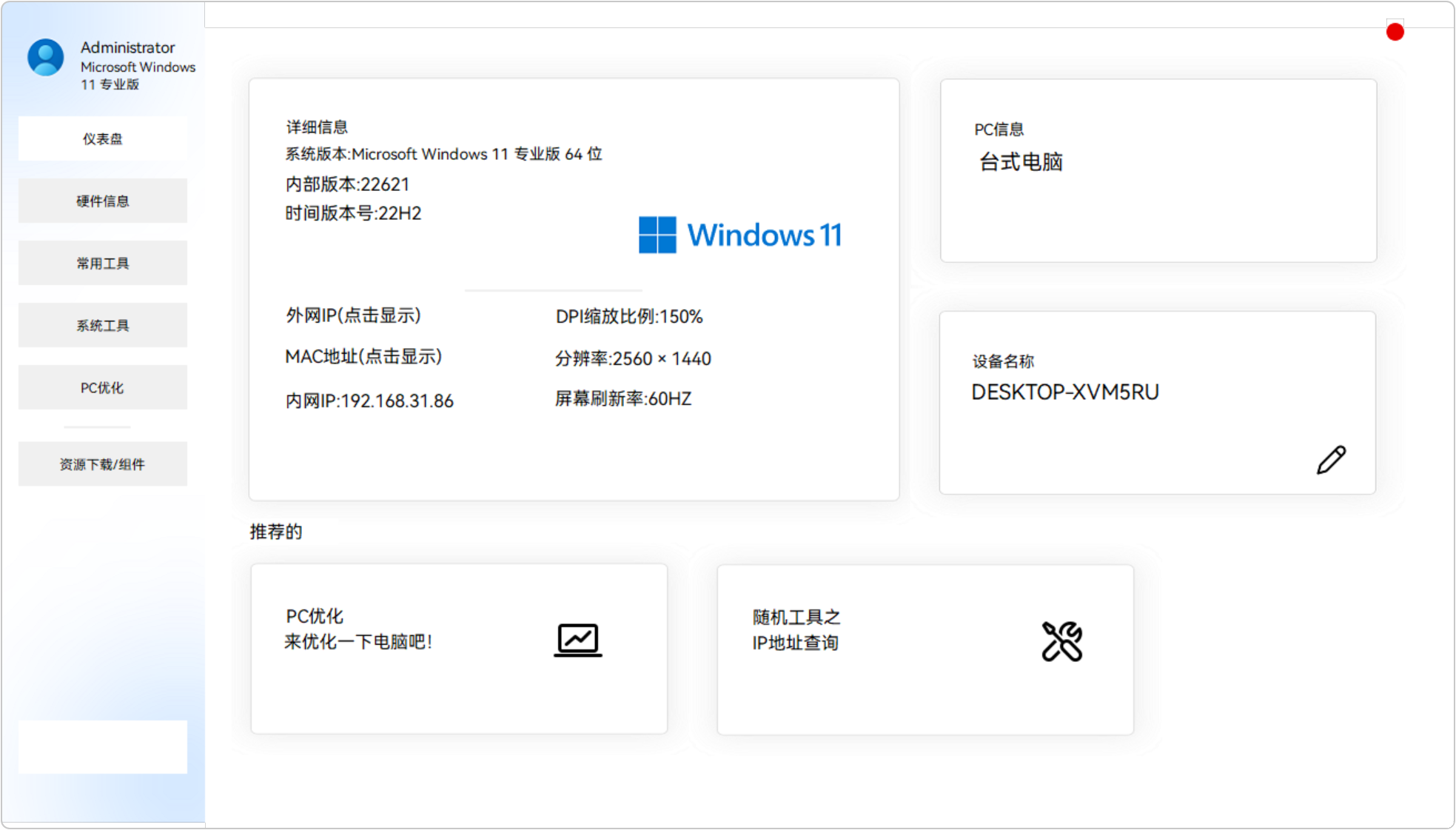Click the 屏幕刷新率:60HZ text
1456x830 pixels.
point(623,399)
